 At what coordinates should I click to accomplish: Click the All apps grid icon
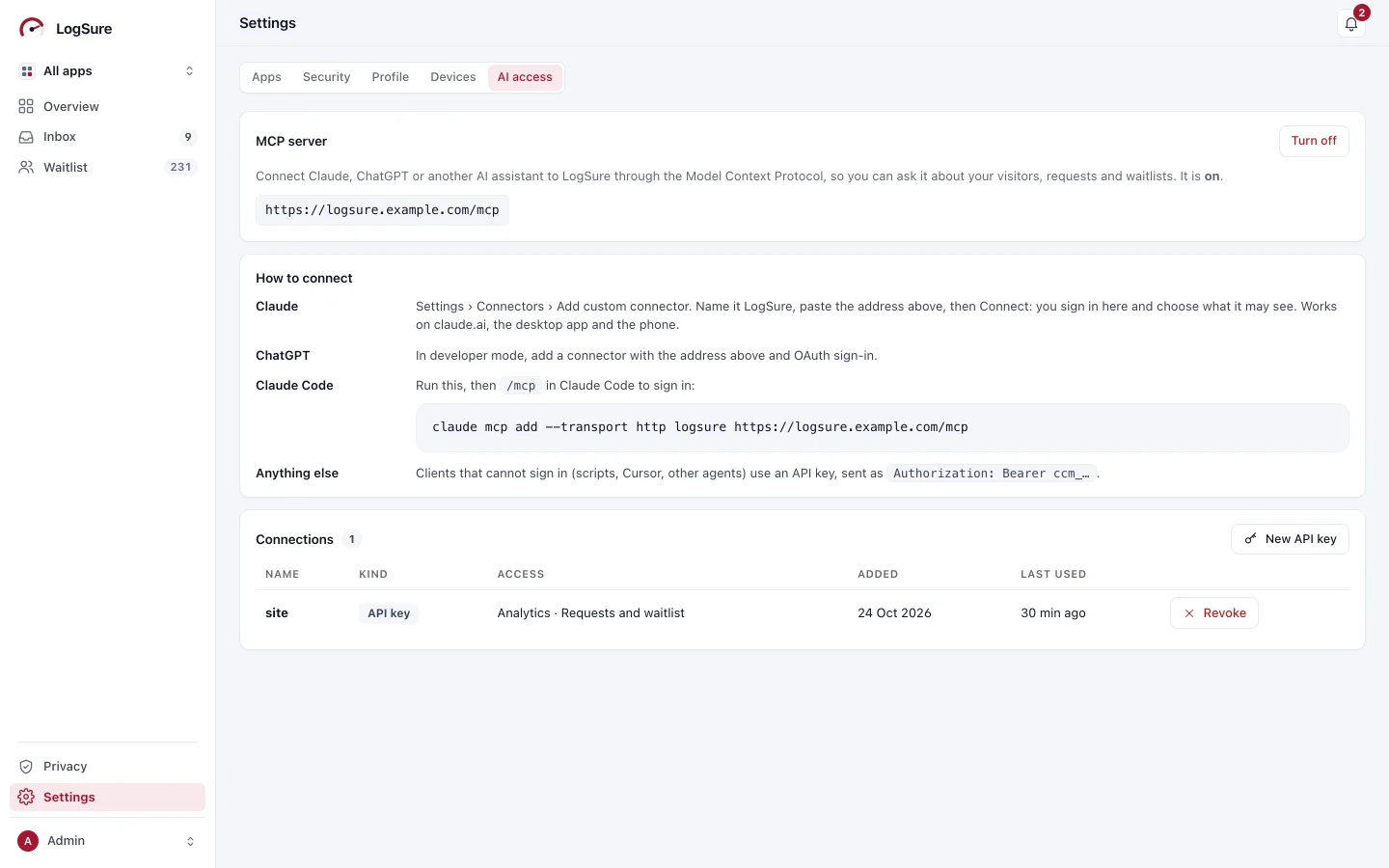click(27, 71)
